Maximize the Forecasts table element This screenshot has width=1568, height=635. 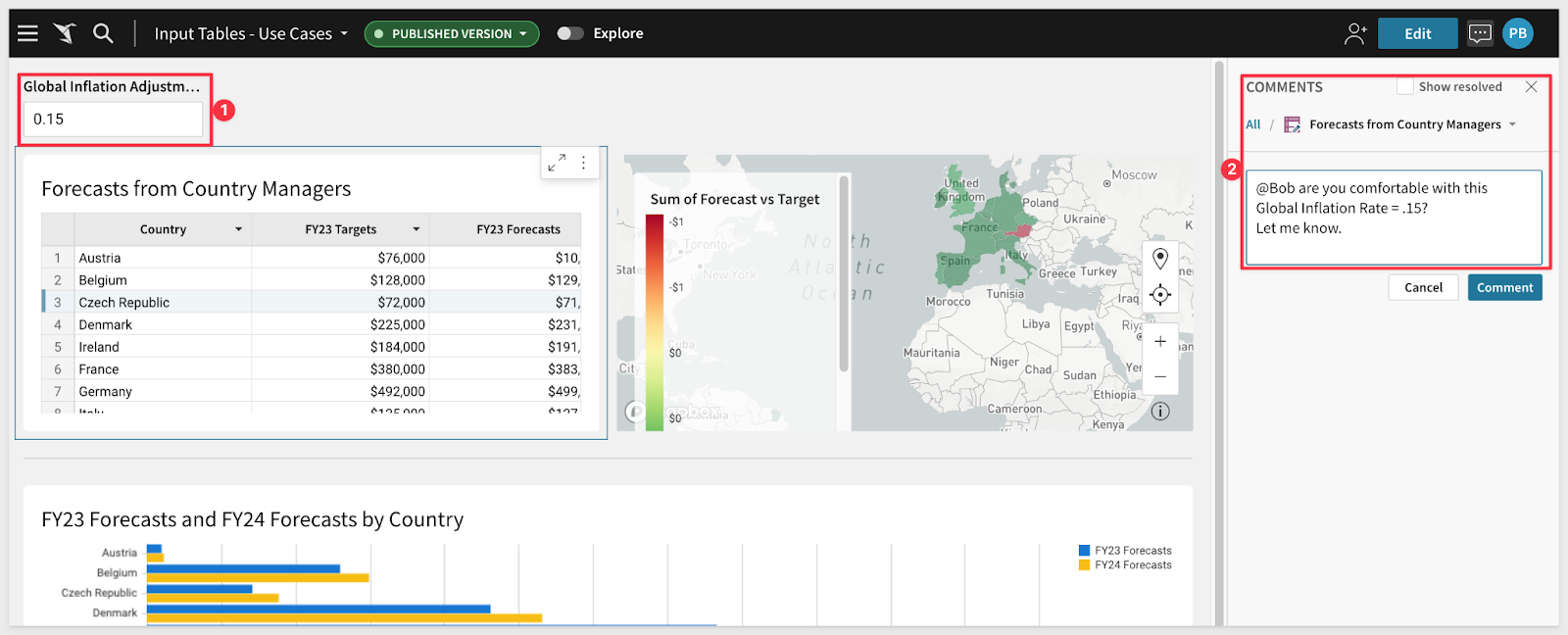(557, 163)
